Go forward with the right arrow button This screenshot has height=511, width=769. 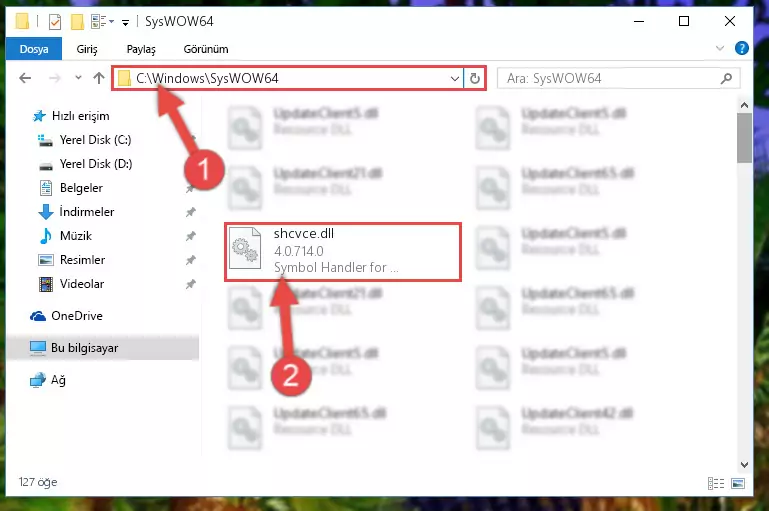click(x=54, y=78)
